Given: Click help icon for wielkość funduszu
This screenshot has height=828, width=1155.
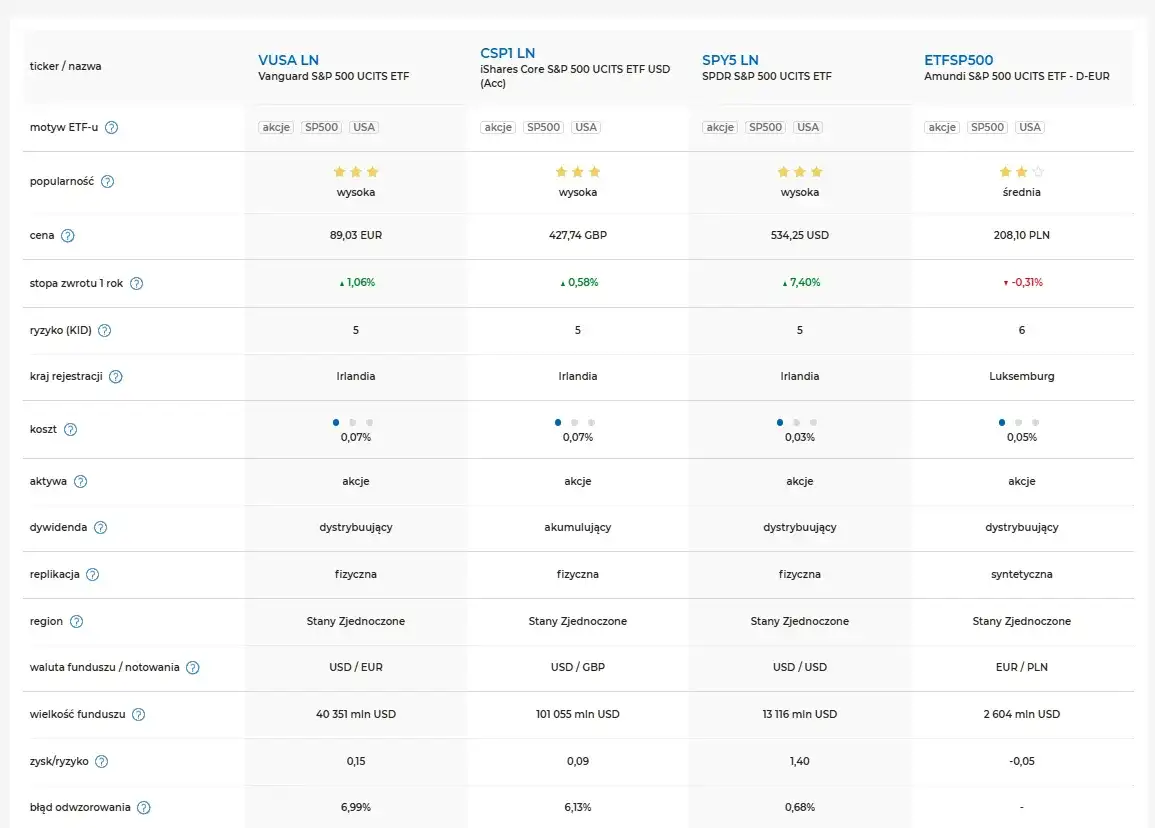Looking at the screenshot, I should click(x=139, y=715).
